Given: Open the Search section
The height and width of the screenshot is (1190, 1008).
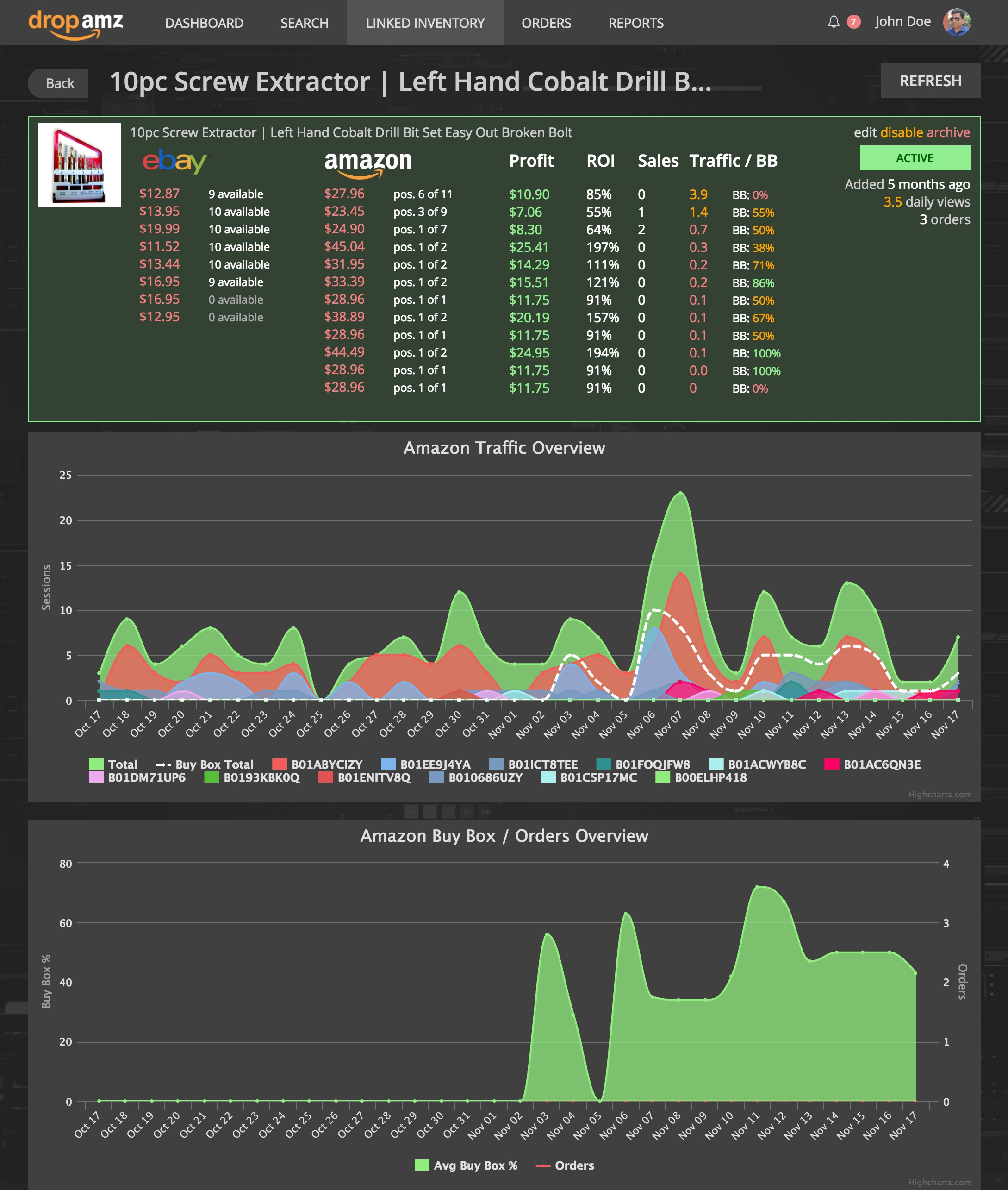Looking at the screenshot, I should tap(304, 24).
